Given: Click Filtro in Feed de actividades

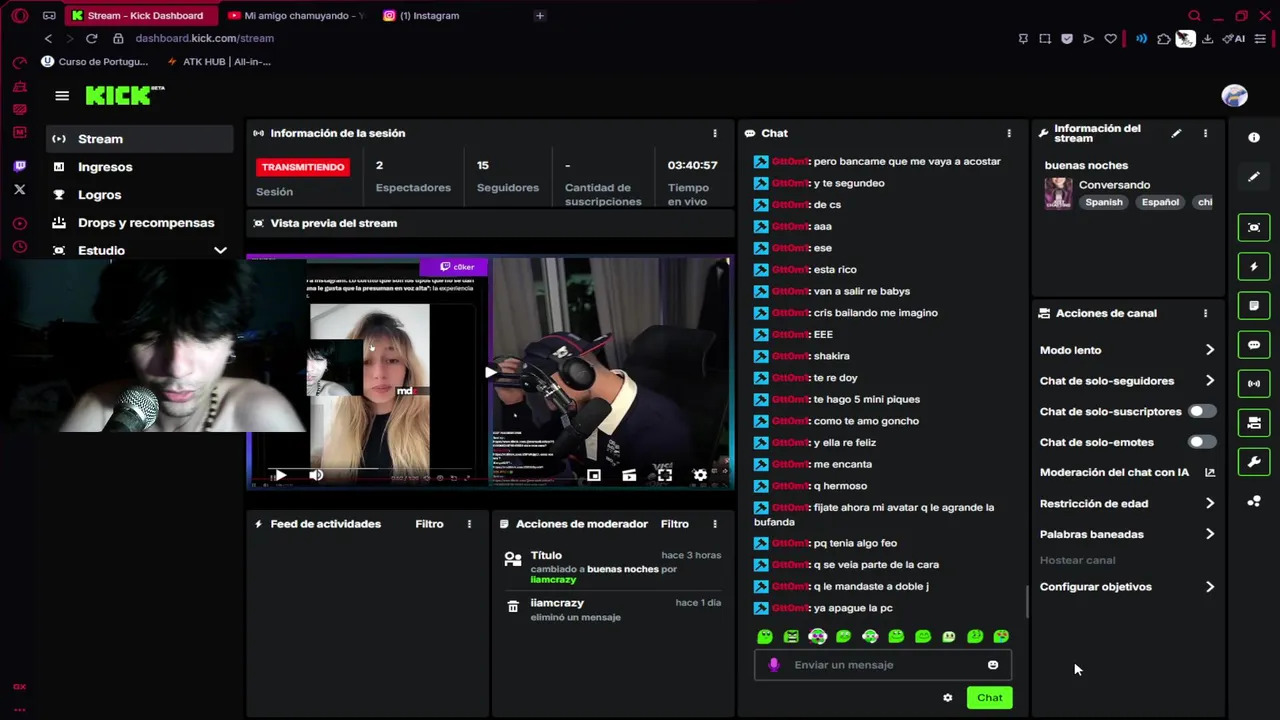Looking at the screenshot, I should 429,524.
